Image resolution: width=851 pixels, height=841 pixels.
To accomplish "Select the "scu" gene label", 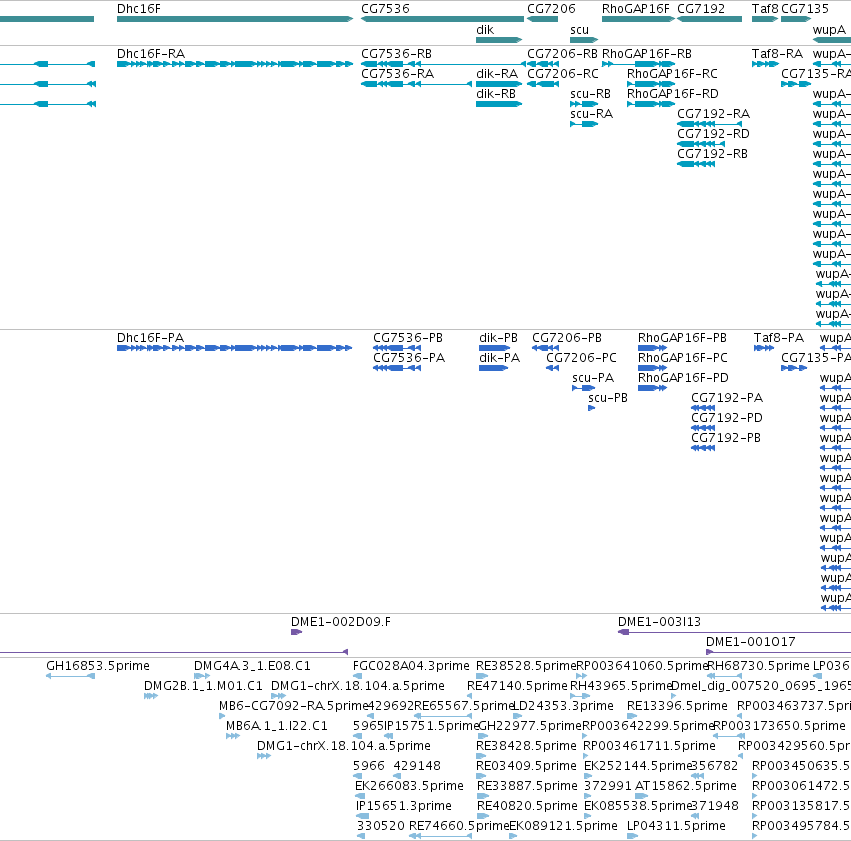I will (x=580, y=30).
